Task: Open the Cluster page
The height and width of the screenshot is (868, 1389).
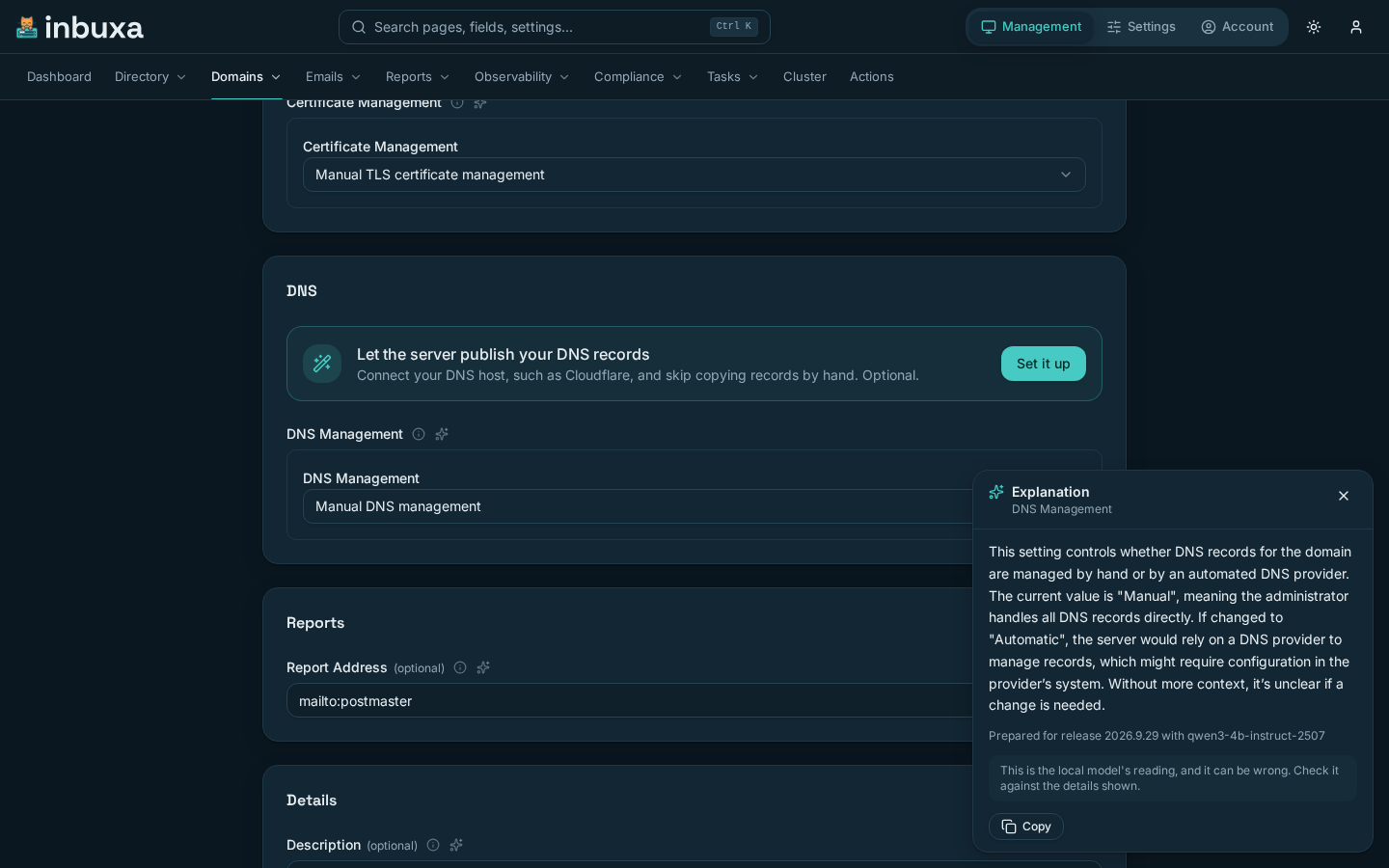Action: [804, 77]
